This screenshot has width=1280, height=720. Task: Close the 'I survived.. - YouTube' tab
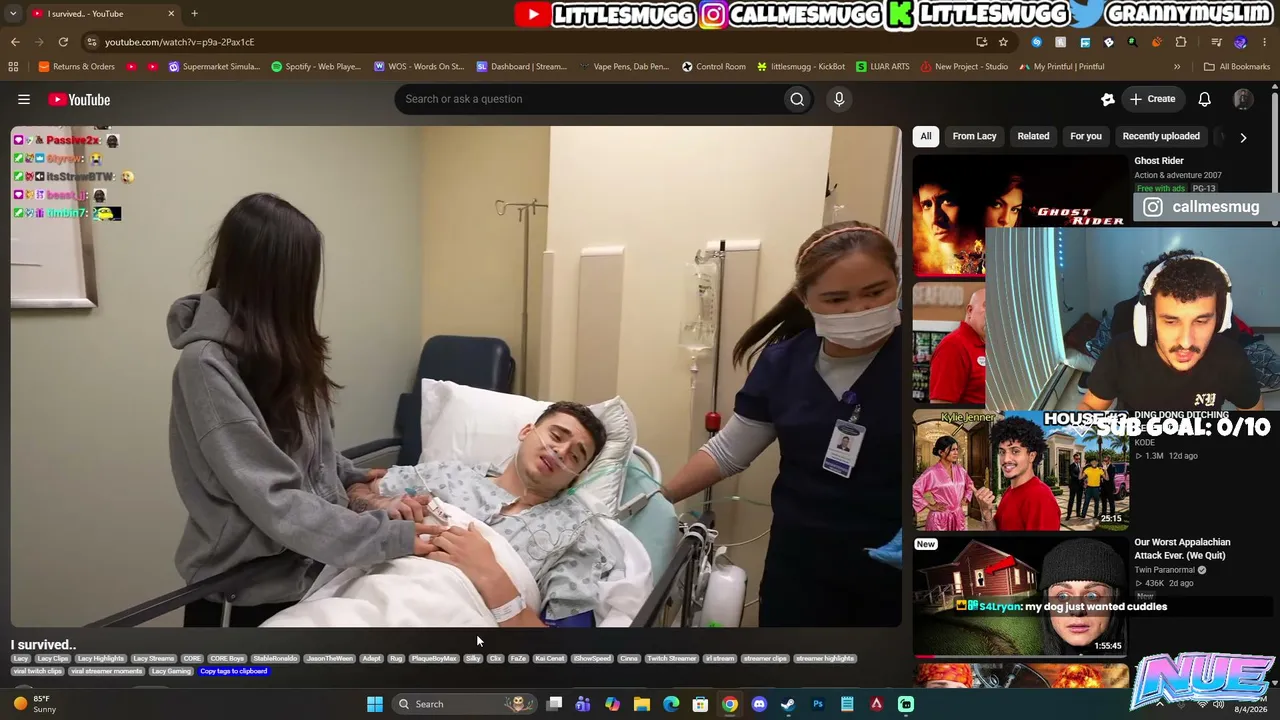point(171,14)
